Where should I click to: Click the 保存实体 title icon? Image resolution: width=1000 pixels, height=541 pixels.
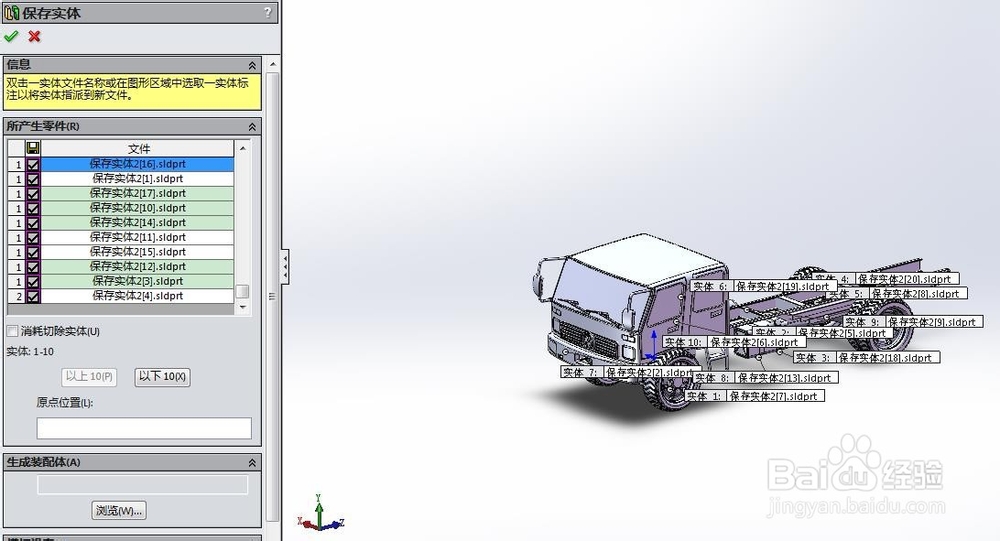12,13
